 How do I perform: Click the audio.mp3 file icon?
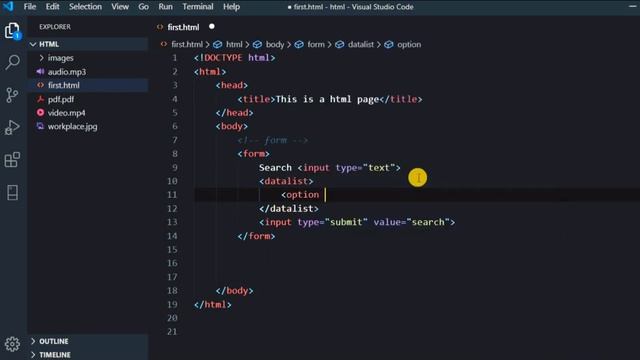[40, 72]
